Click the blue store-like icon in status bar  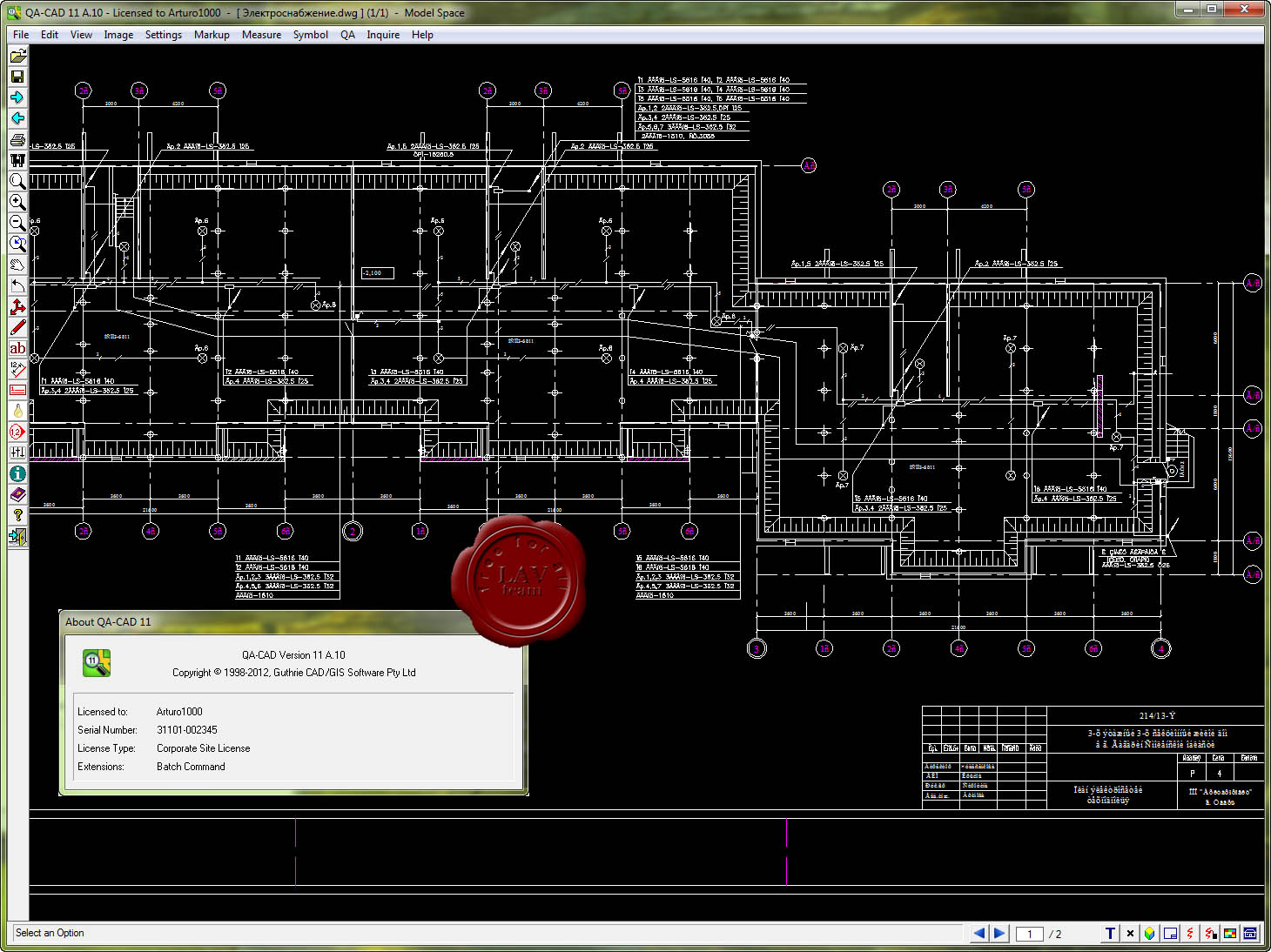(1250, 933)
